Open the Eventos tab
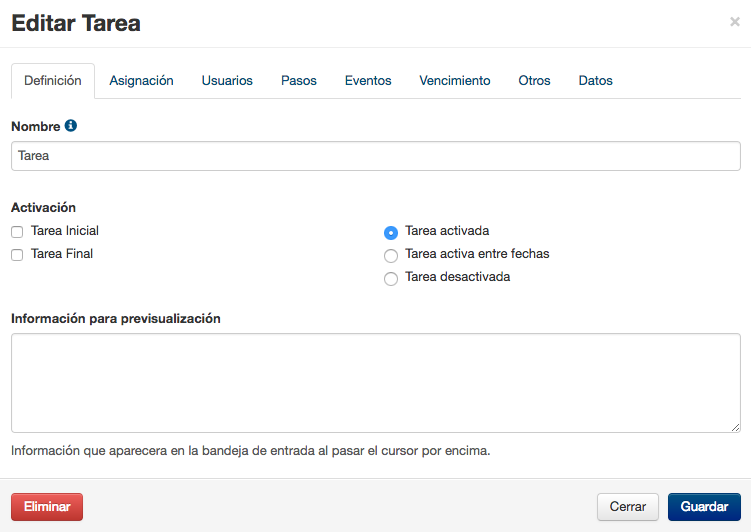Screen dimensions: 751x532 (368, 80)
